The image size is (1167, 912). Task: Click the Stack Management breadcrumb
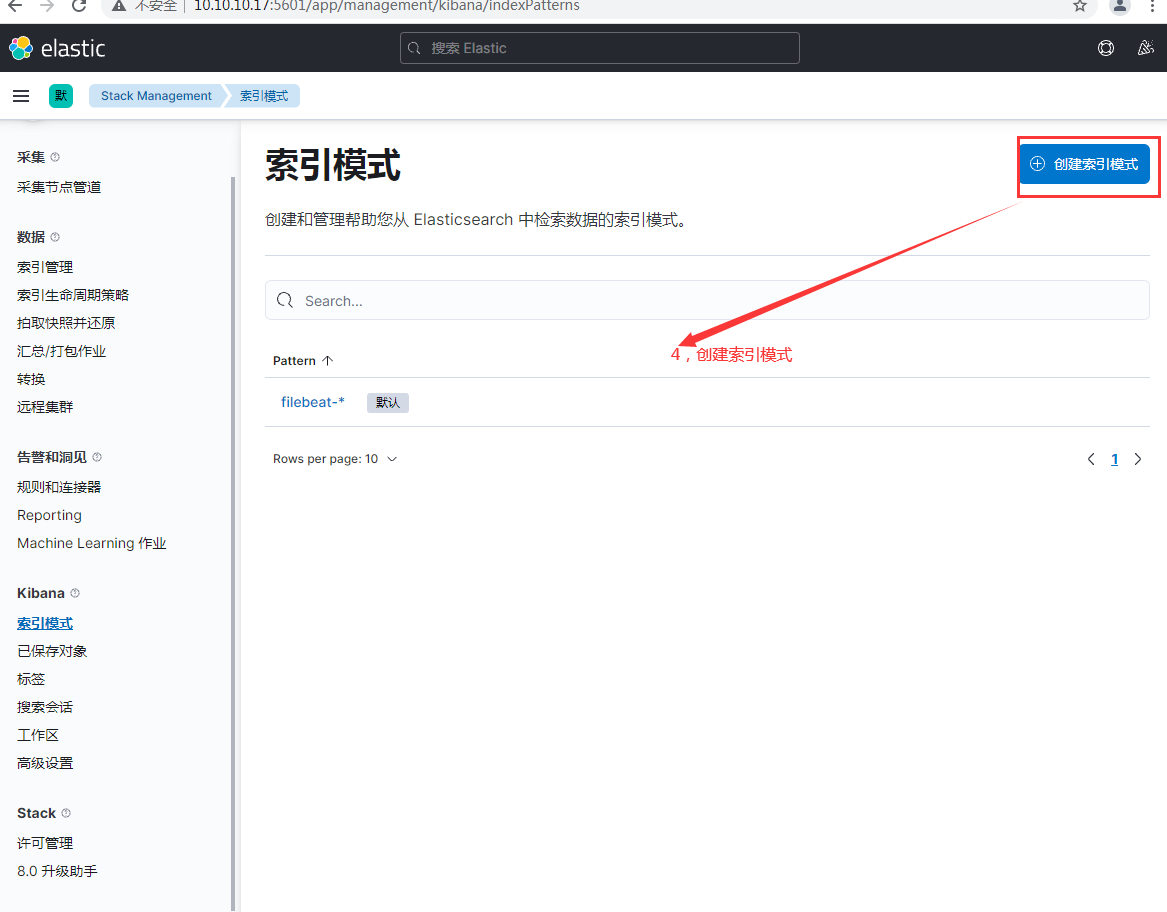pyautogui.click(x=156, y=96)
